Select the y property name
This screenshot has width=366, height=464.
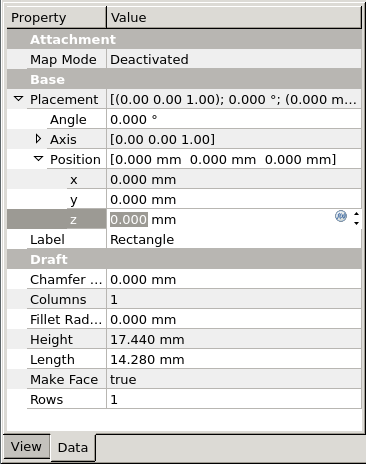click(74, 200)
